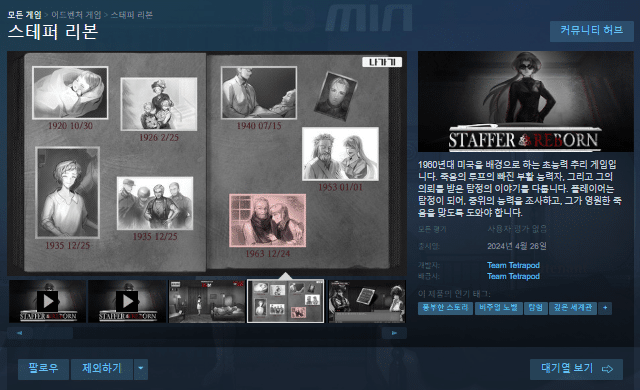Click the 사용자 평가 없음 review text
The width and height of the screenshot is (640, 390).
[x=517, y=229]
